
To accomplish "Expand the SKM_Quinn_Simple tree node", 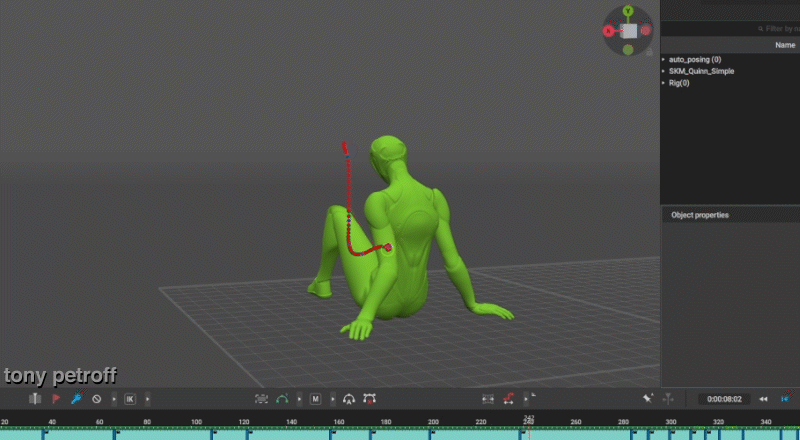I will [664, 71].
